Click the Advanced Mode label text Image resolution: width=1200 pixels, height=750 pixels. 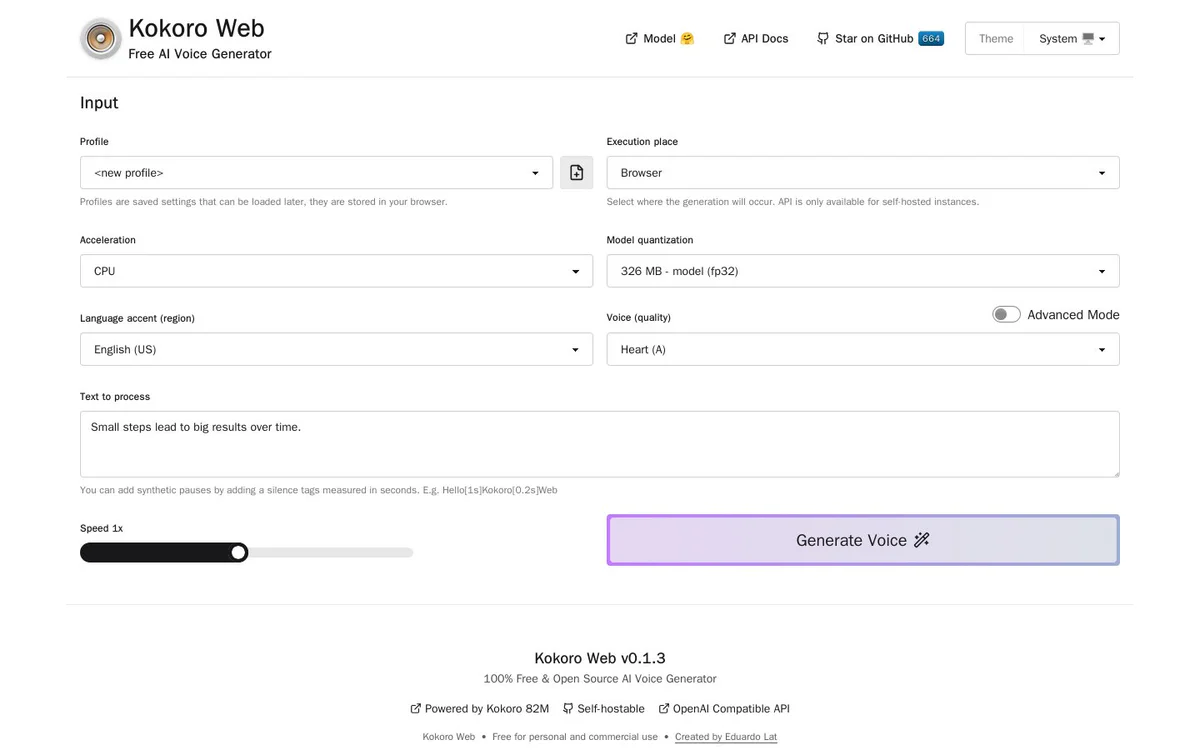click(x=1073, y=315)
